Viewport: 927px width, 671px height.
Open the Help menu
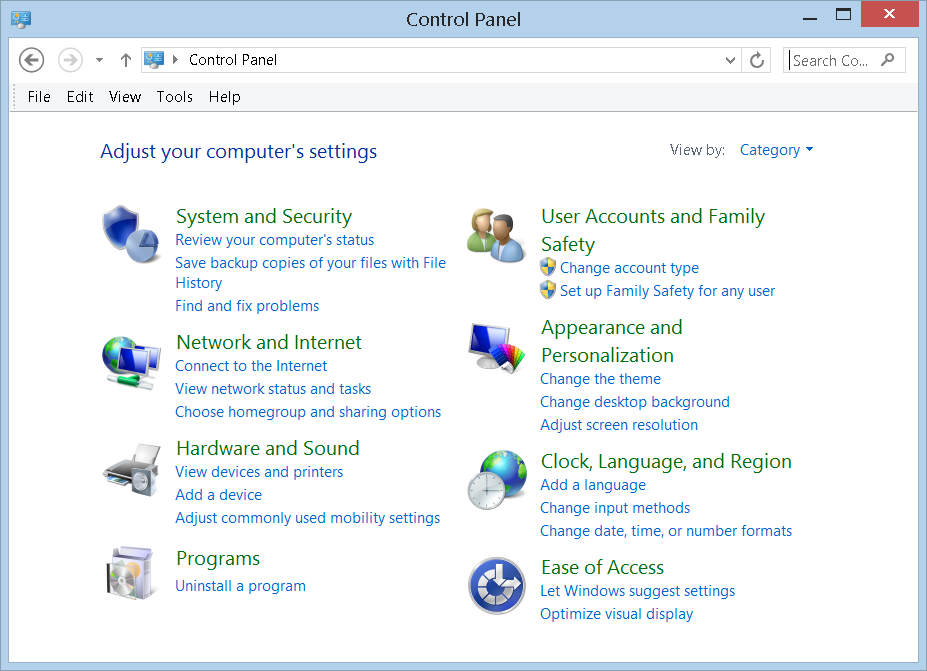click(x=225, y=97)
